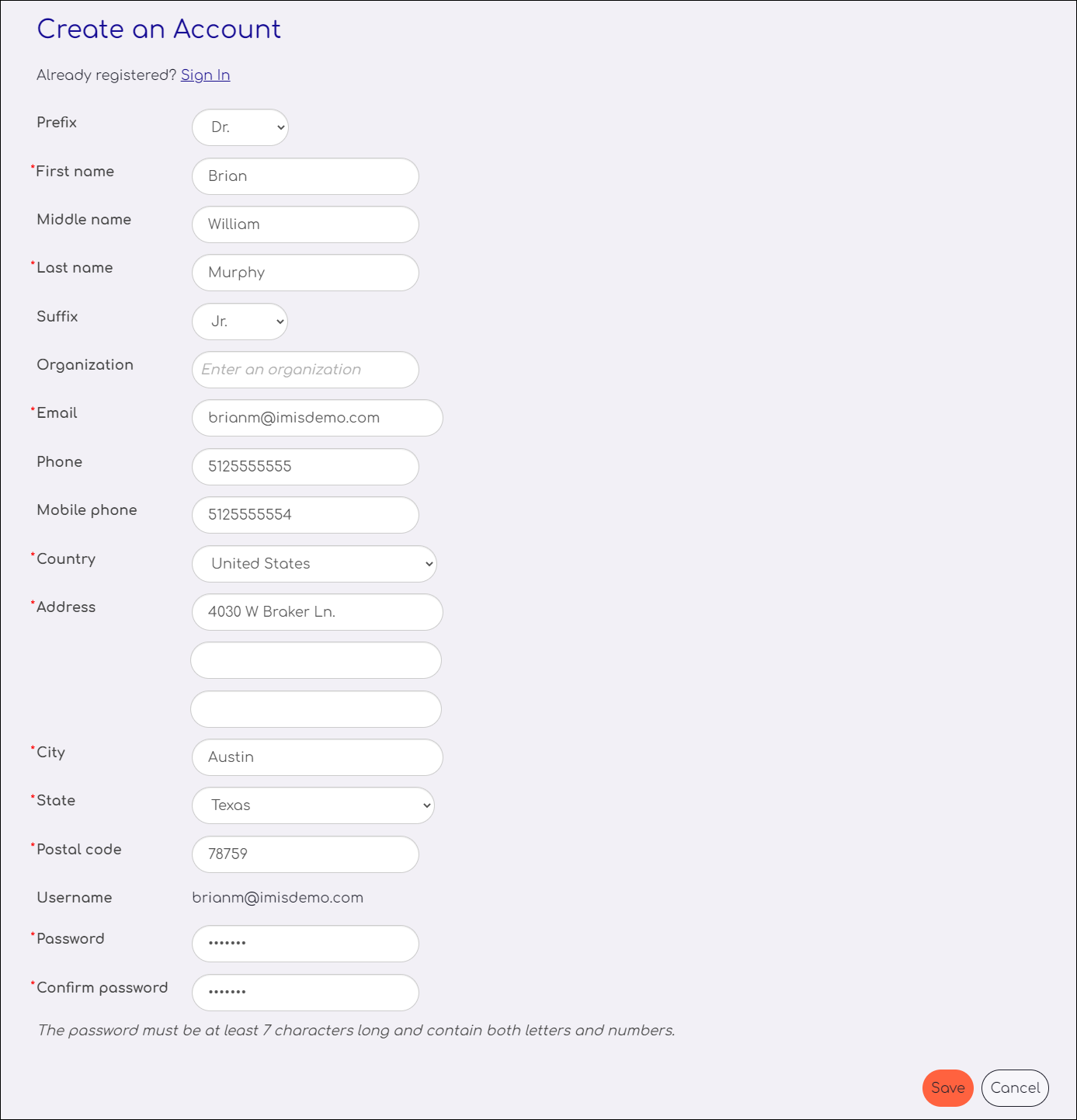Click the Sign In link

click(205, 75)
